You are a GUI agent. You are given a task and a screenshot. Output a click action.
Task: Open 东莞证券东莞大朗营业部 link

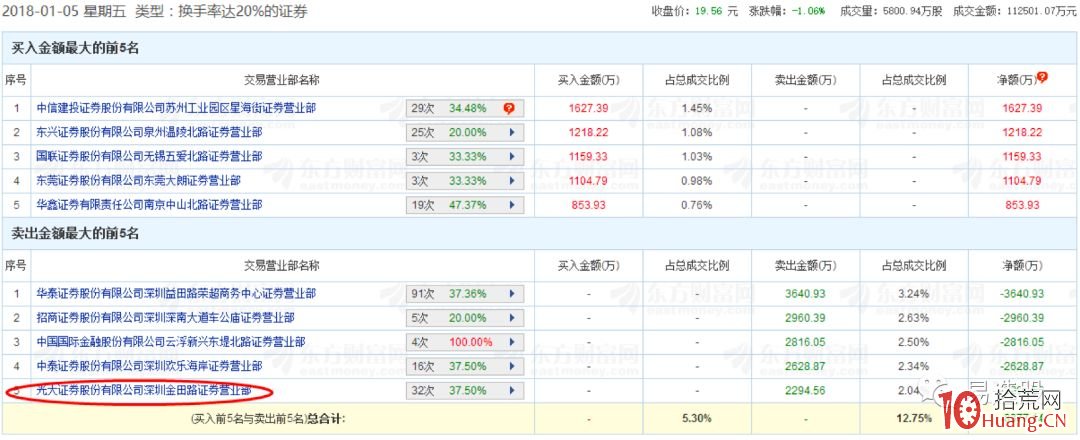tap(138, 180)
